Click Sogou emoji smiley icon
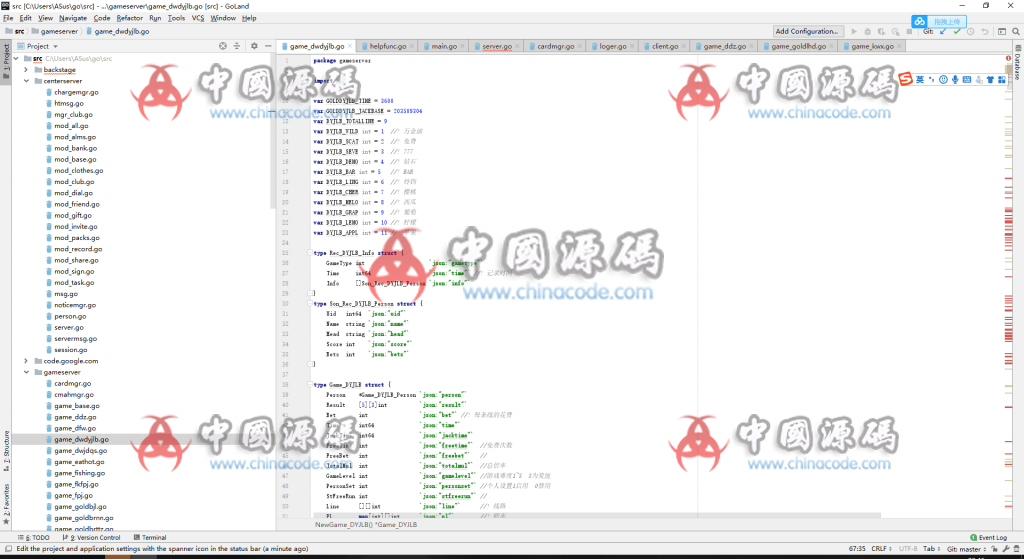The image size is (1024, 559). (944, 79)
